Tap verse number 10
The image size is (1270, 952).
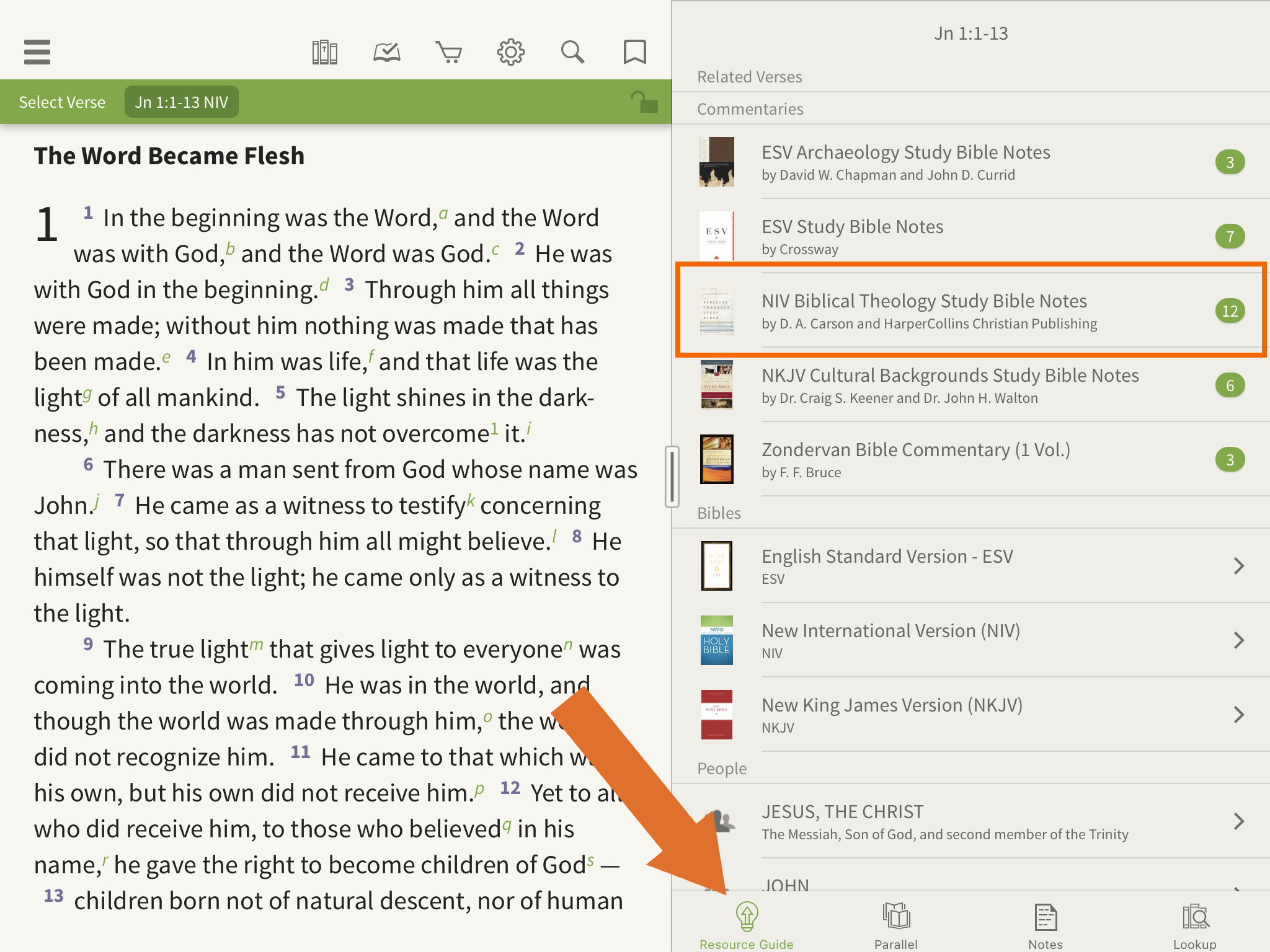304,680
